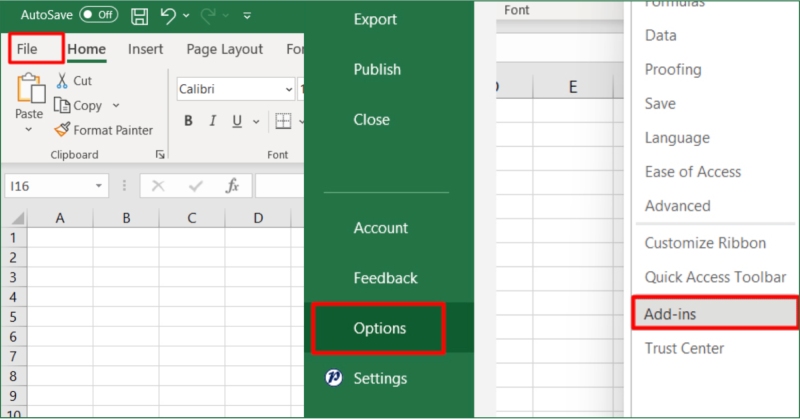The image size is (800, 419).
Task: Toggle Italic formatting
Action: [x=212, y=121]
